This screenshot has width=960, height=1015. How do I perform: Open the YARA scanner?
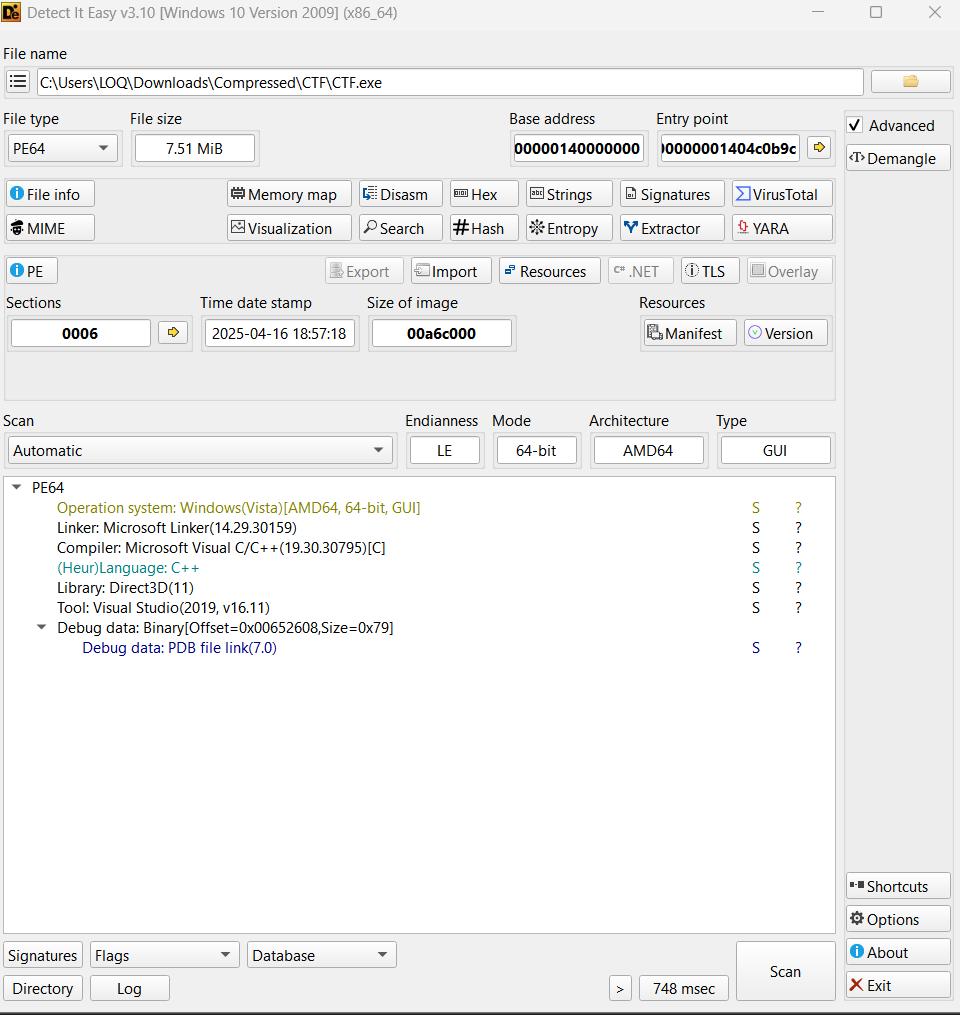click(x=782, y=228)
